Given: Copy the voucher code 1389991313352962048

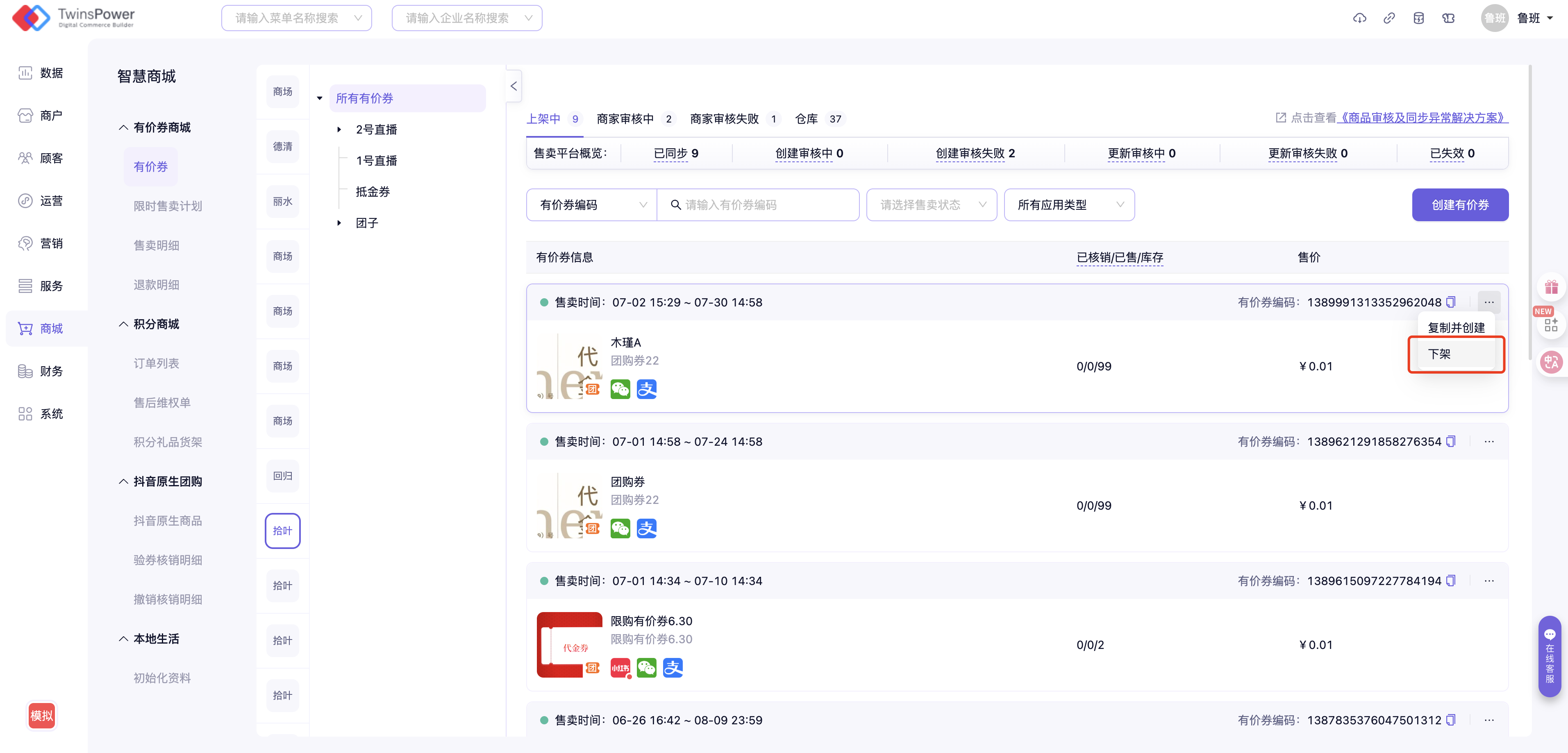Looking at the screenshot, I should pos(1450,302).
